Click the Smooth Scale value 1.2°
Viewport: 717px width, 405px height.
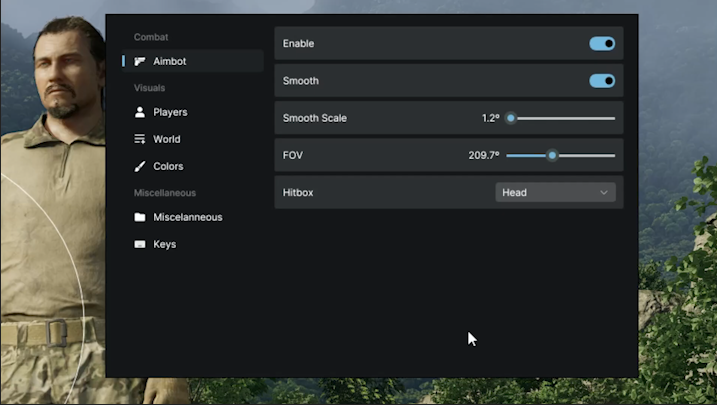490,118
